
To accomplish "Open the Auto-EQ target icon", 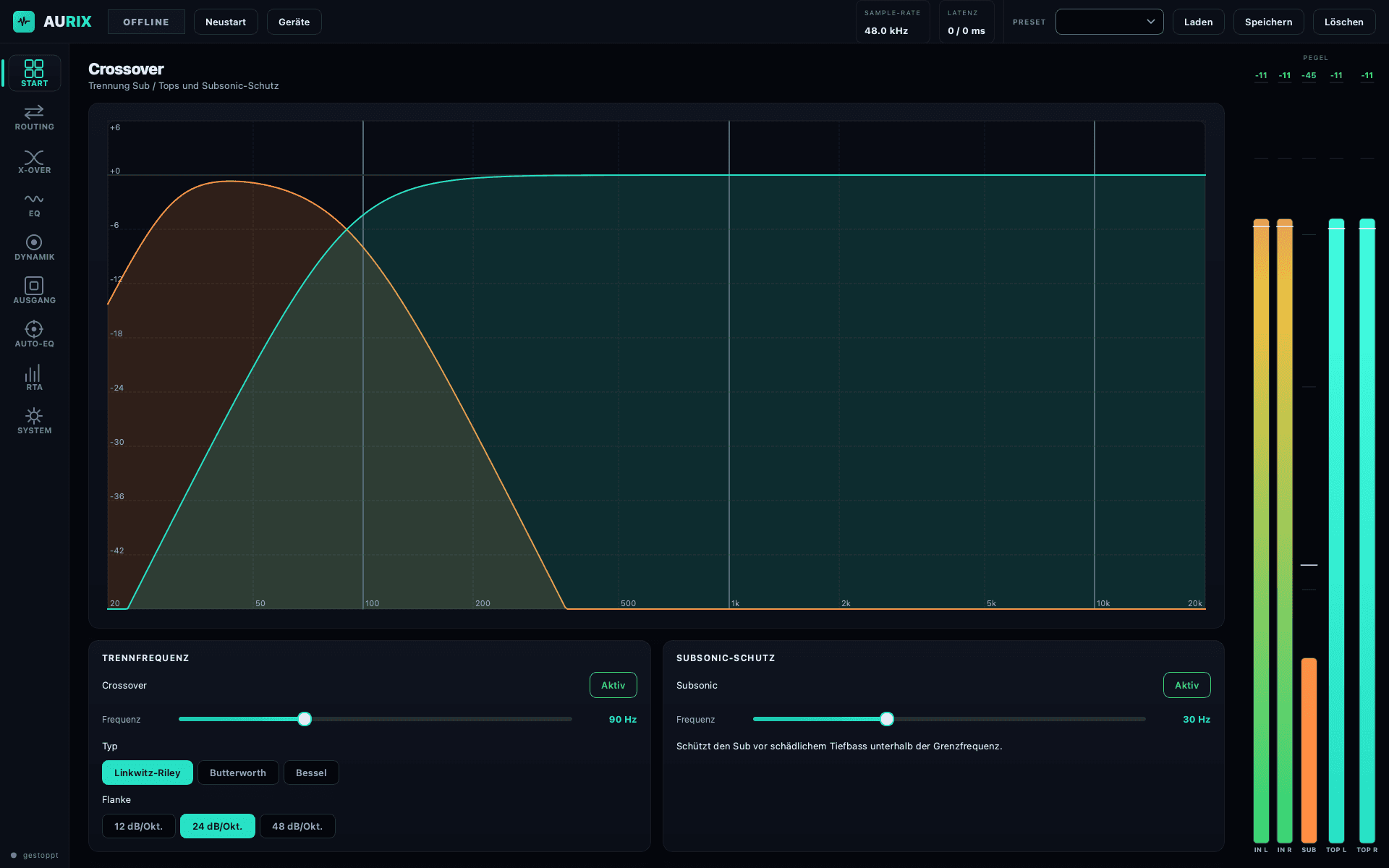I will pos(34,329).
